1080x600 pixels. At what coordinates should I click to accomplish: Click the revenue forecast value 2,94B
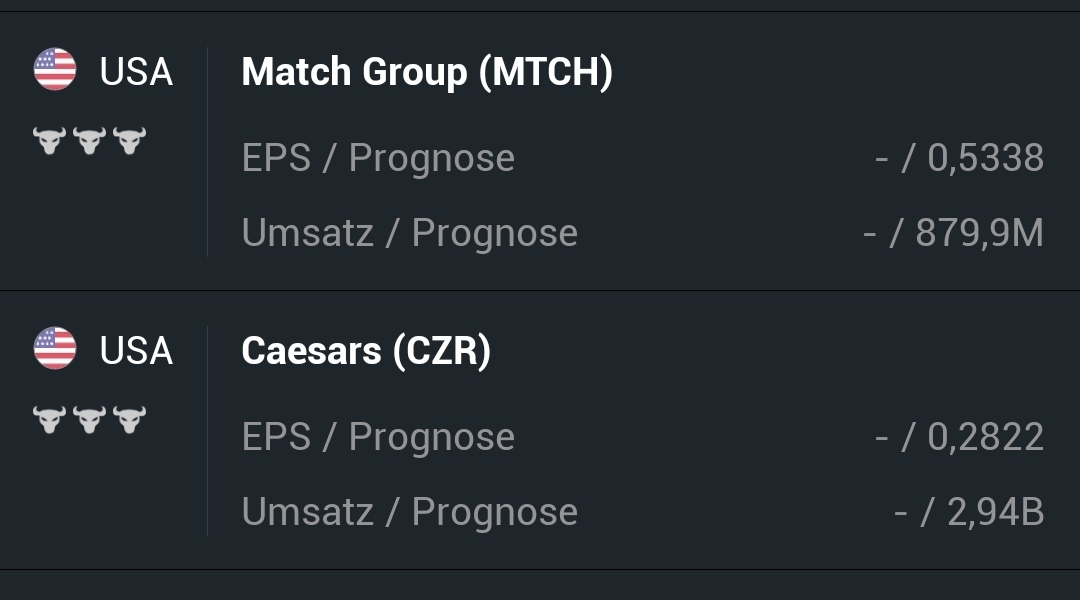pyautogui.click(x=995, y=512)
